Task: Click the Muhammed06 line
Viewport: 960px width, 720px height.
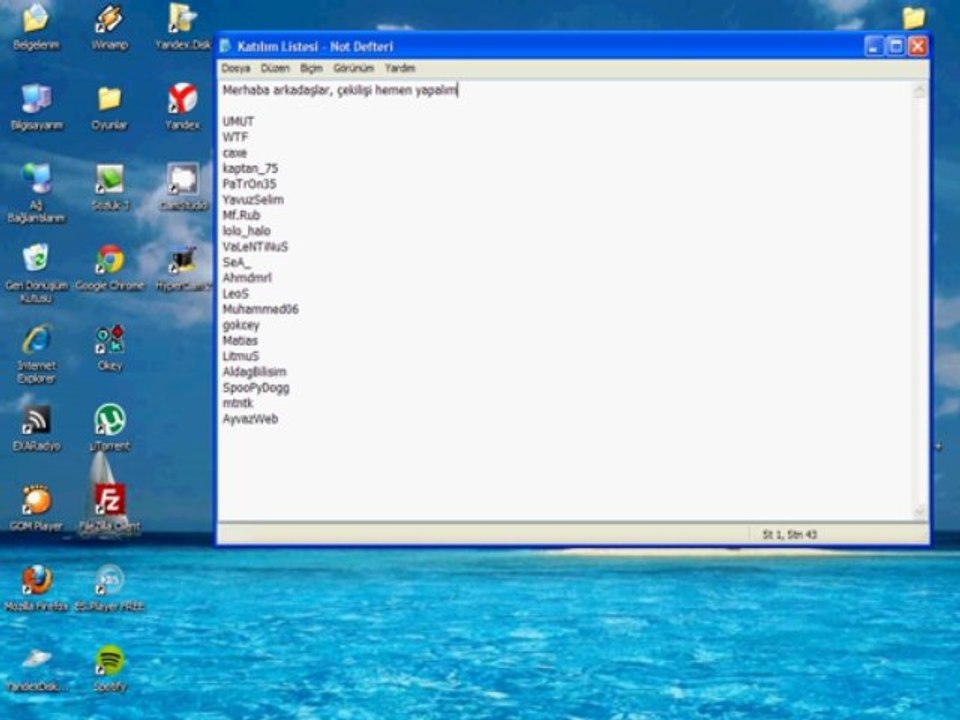Action: 261,309
